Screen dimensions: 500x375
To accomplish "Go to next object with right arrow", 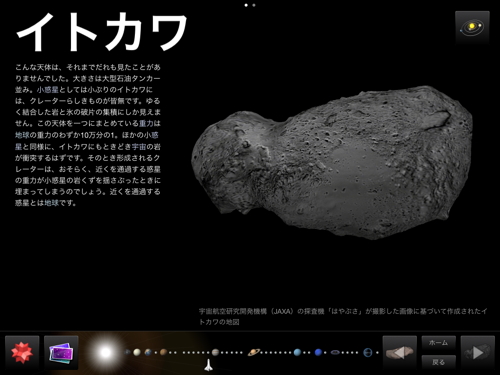I will point(477,353).
